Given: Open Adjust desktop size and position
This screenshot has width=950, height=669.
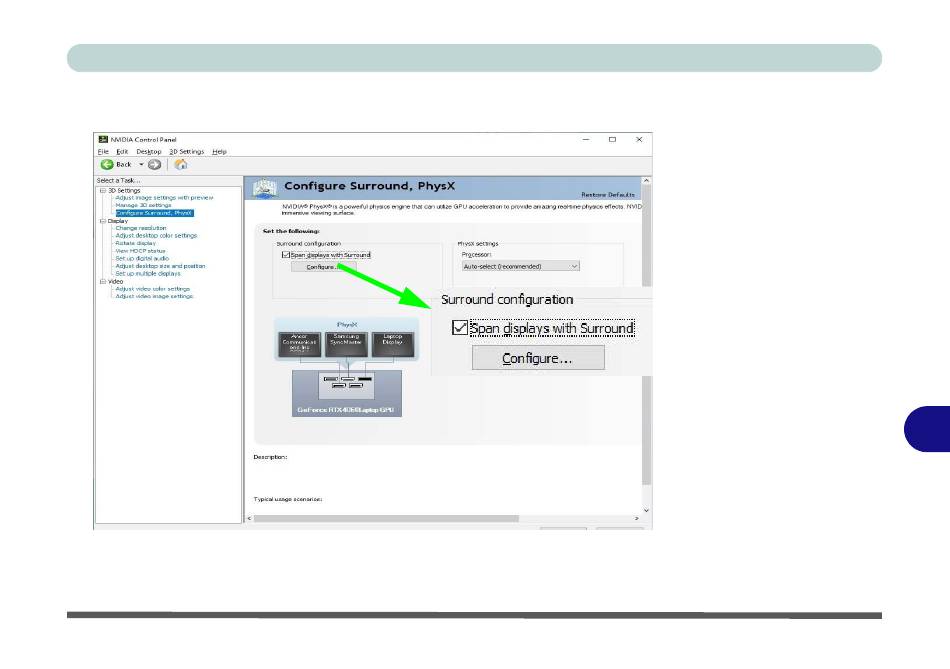Looking at the screenshot, I should [x=160, y=266].
